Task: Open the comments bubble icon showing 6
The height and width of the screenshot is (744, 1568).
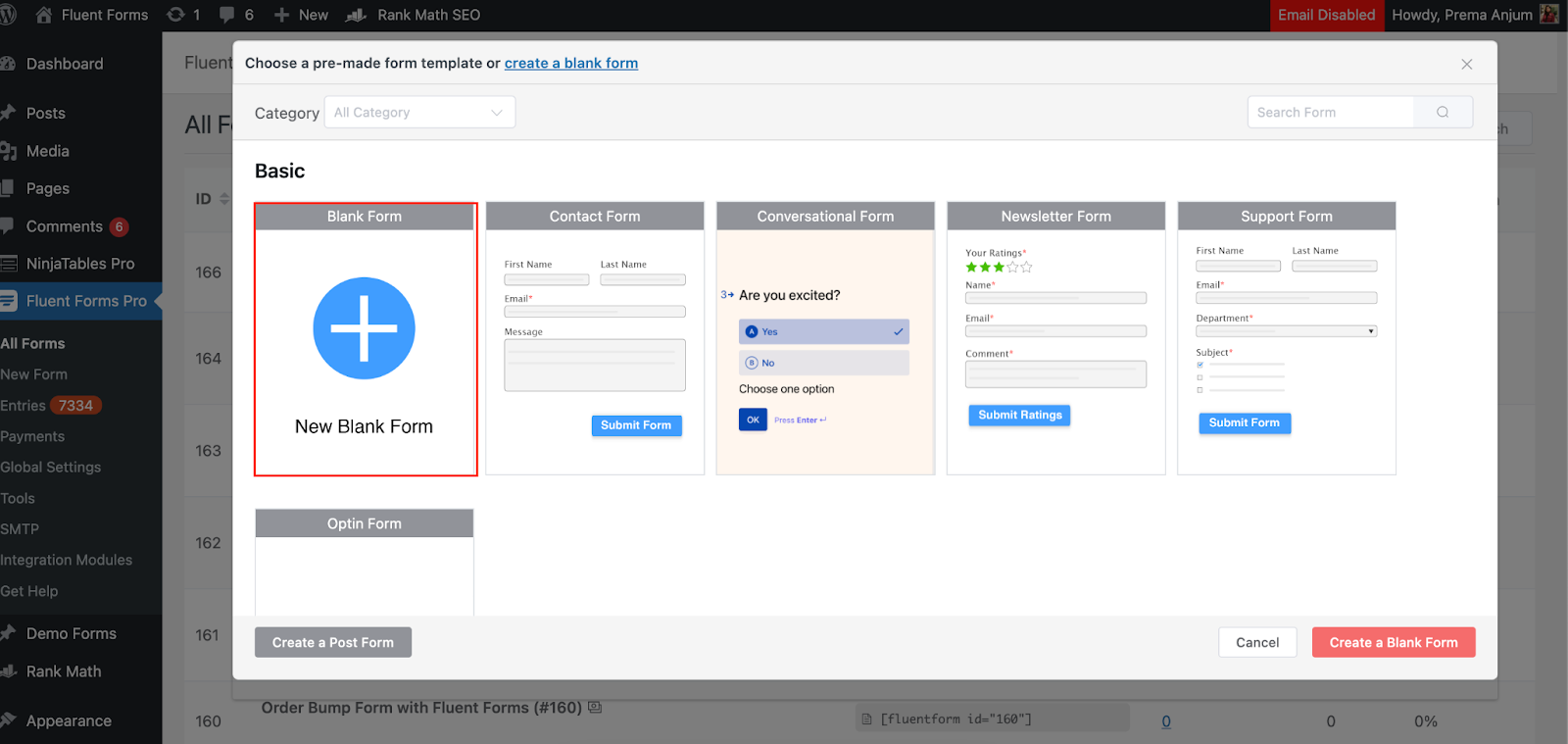Action: click(227, 15)
